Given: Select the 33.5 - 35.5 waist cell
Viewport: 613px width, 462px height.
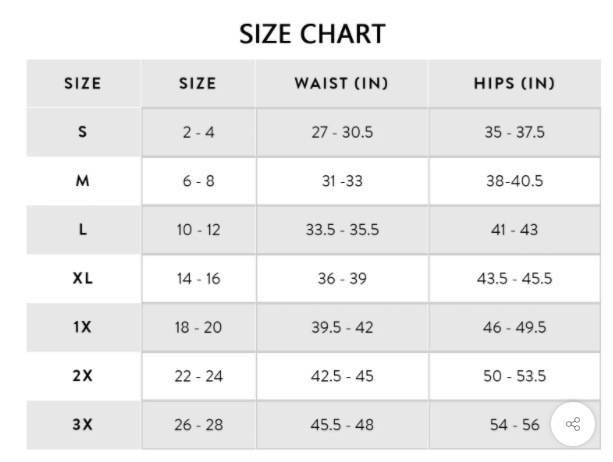Looking at the screenshot, I should 342,230.
